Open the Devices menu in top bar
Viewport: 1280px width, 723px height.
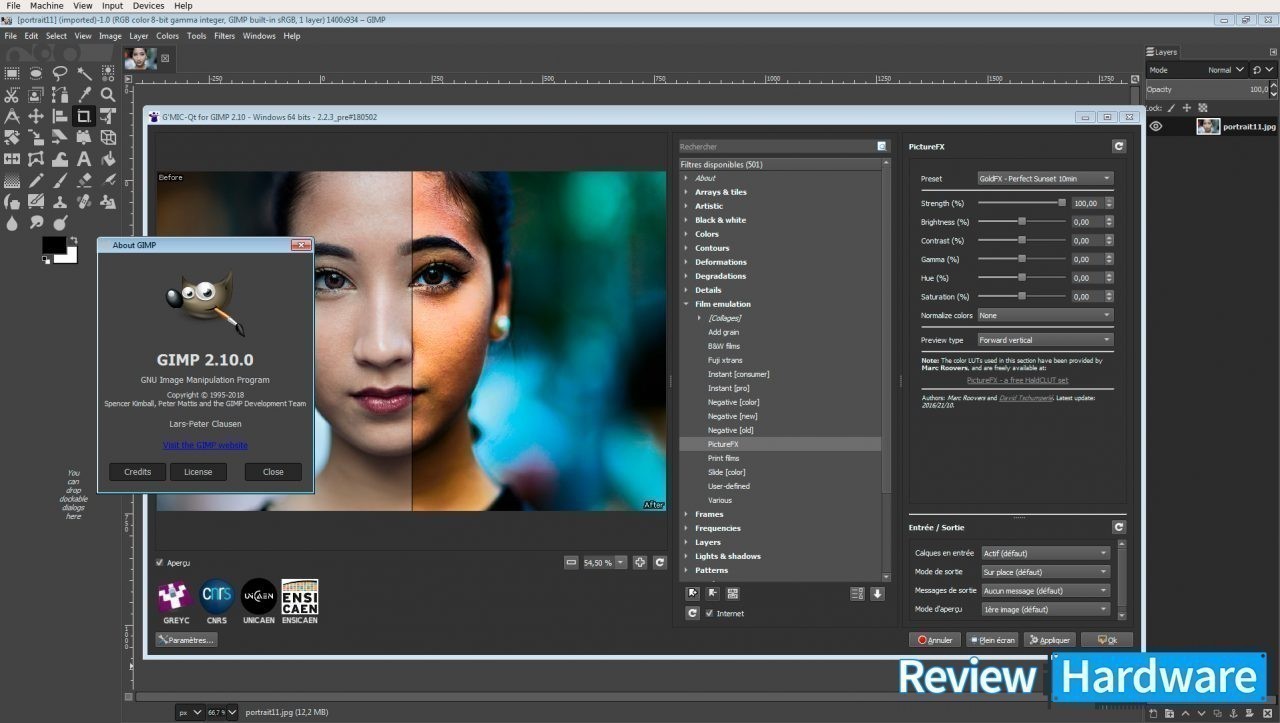coord(148,6)
